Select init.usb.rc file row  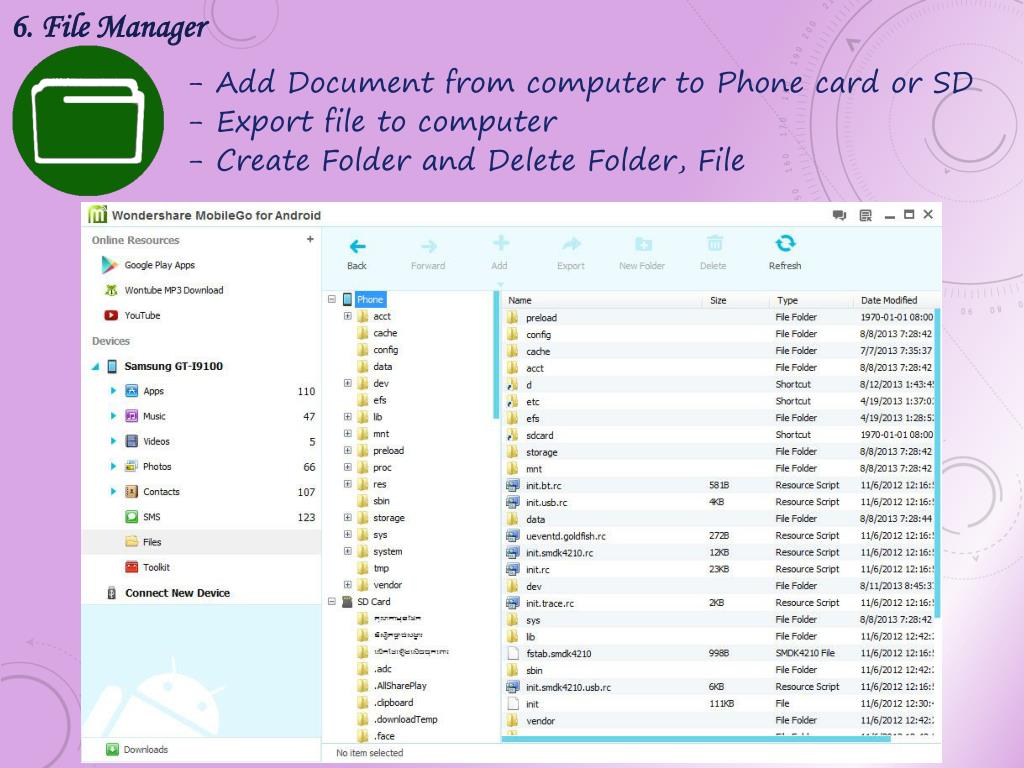(718, 502)
